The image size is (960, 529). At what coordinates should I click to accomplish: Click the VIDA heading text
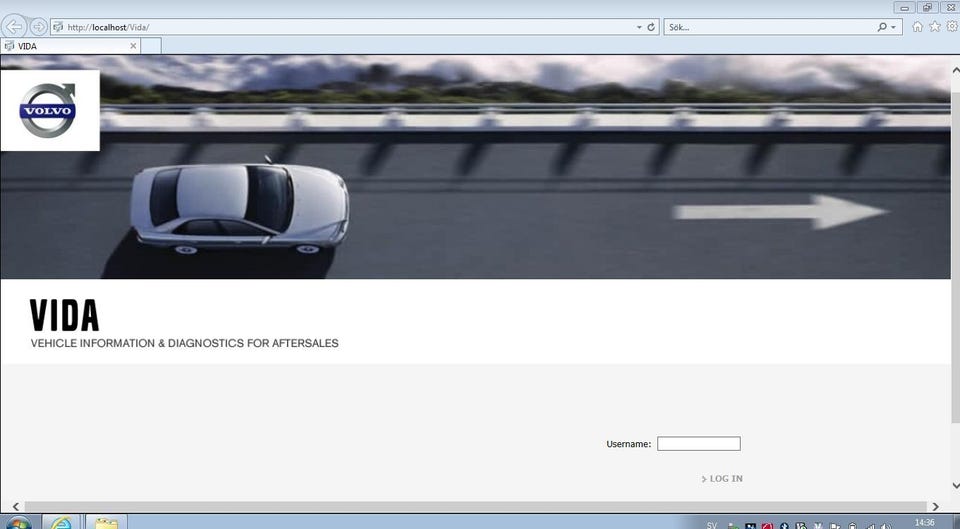(x=64, y=316)
